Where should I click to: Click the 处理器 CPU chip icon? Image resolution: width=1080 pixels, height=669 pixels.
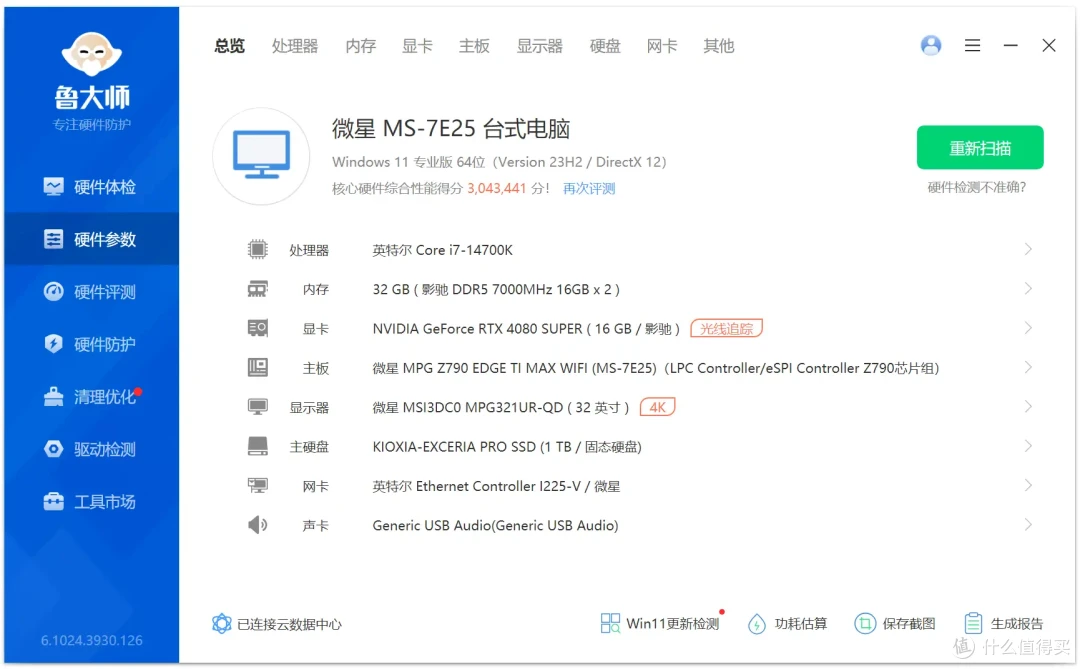click(x=258, y=249)
